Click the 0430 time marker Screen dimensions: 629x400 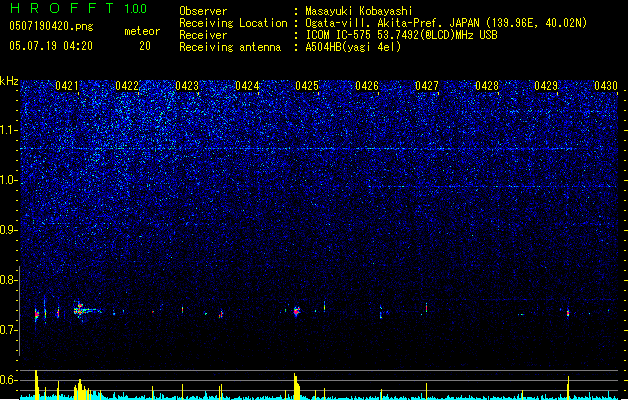coord(606,86)
